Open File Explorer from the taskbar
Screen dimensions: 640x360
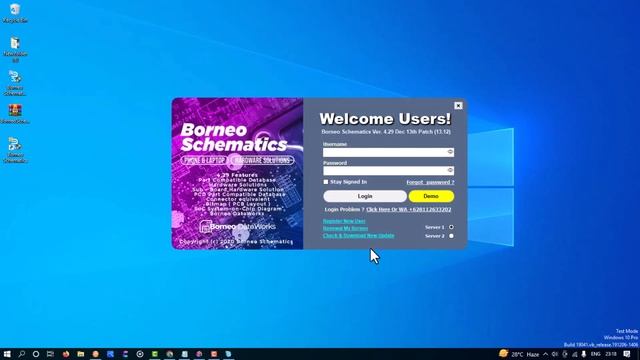point(80,354)
